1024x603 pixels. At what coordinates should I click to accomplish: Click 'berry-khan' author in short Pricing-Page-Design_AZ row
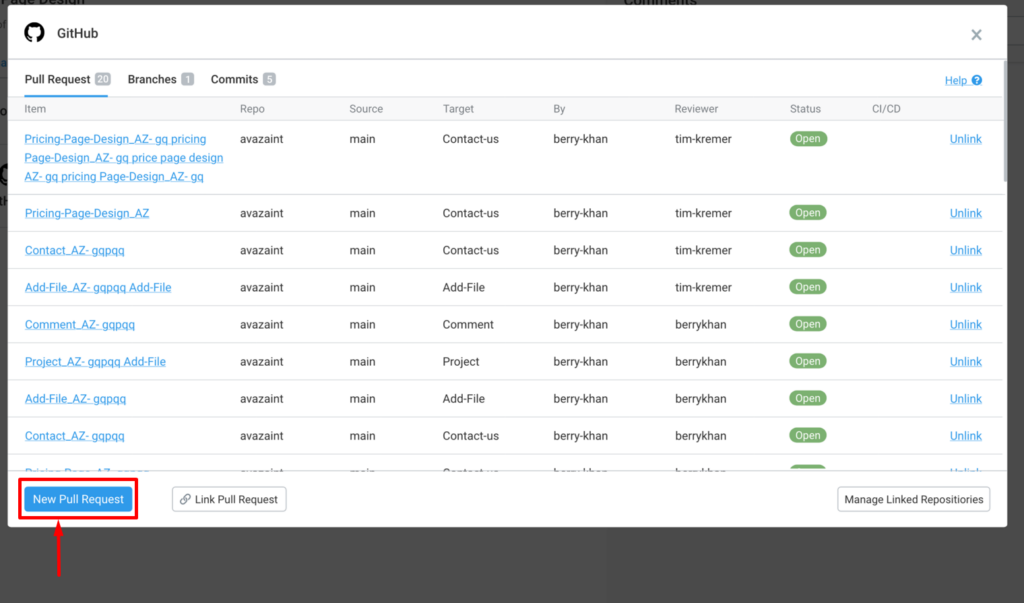pyautogui.click(x=581, y=213)
